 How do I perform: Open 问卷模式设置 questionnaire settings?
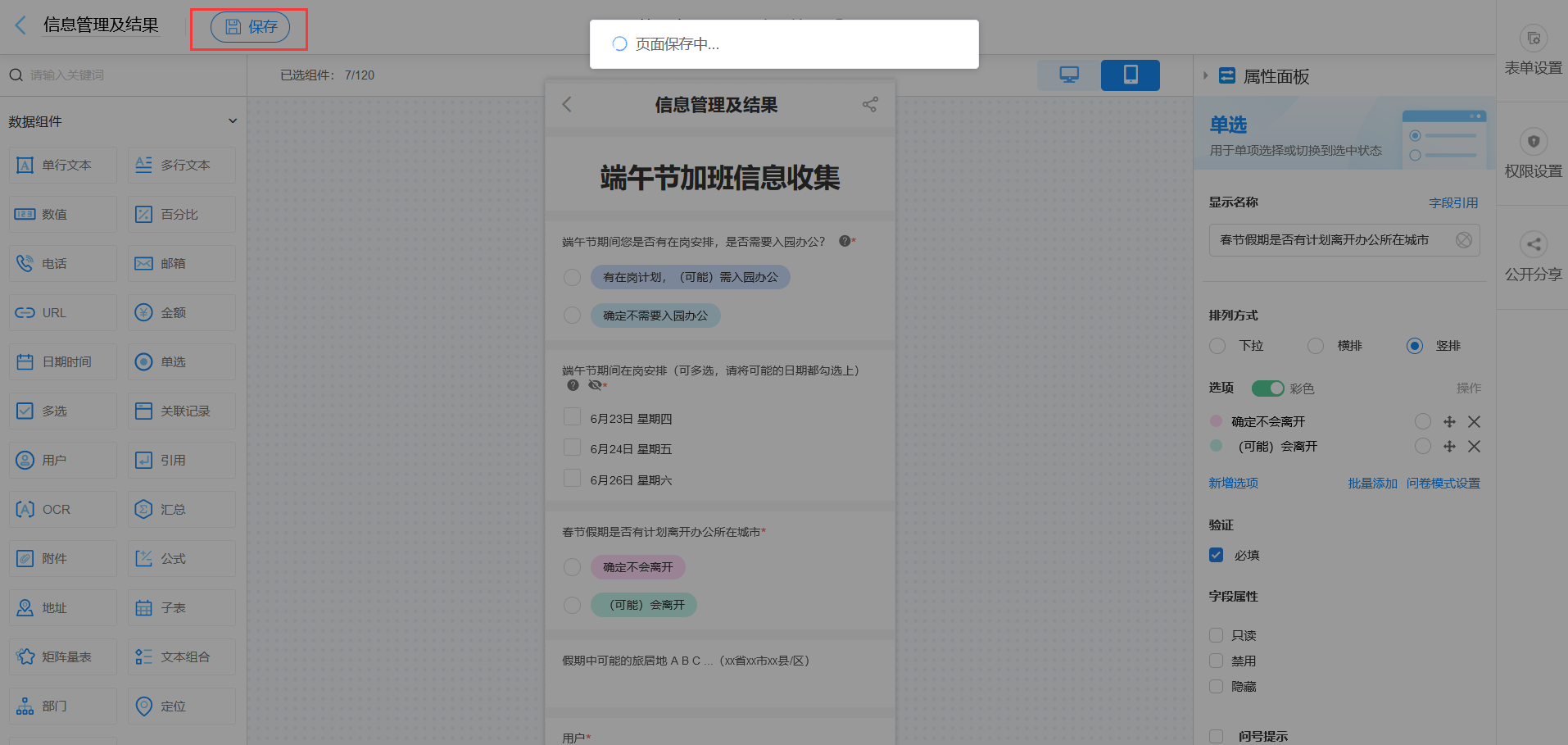pos(1443,483)
